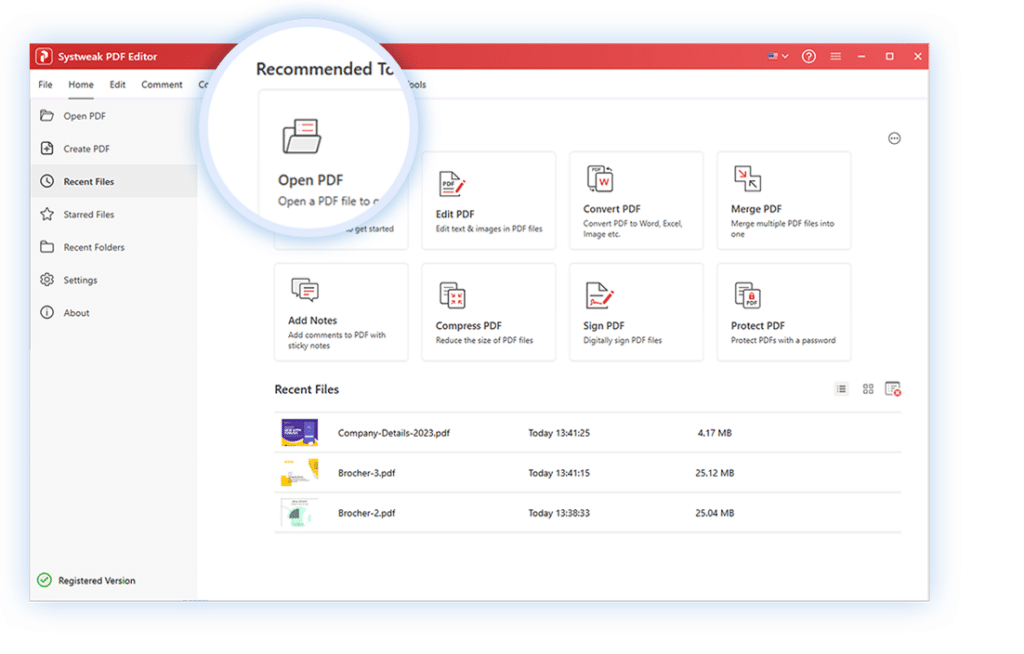Click the Convert PDF tool icon

click(x=600, y=179)
